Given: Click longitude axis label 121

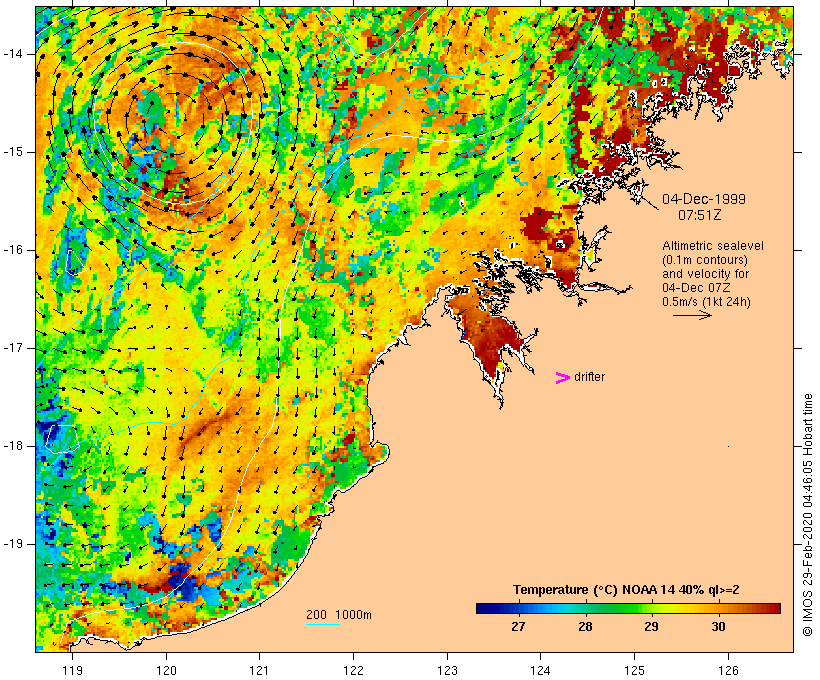Looking at the screenshot, I should pos(259,670).
